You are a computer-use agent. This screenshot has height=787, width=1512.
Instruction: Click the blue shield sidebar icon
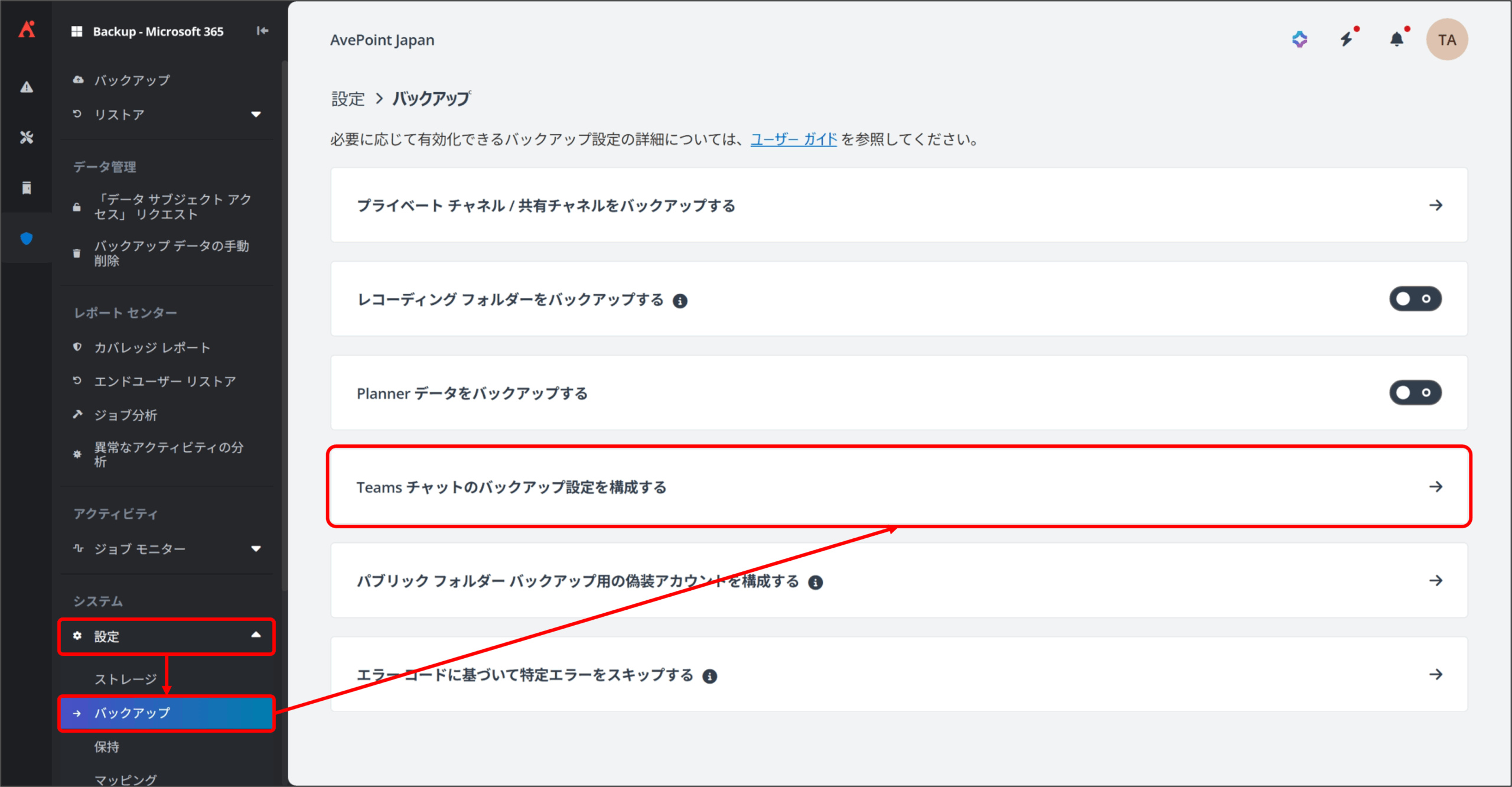pyautogui.click(x=27, y=239)
